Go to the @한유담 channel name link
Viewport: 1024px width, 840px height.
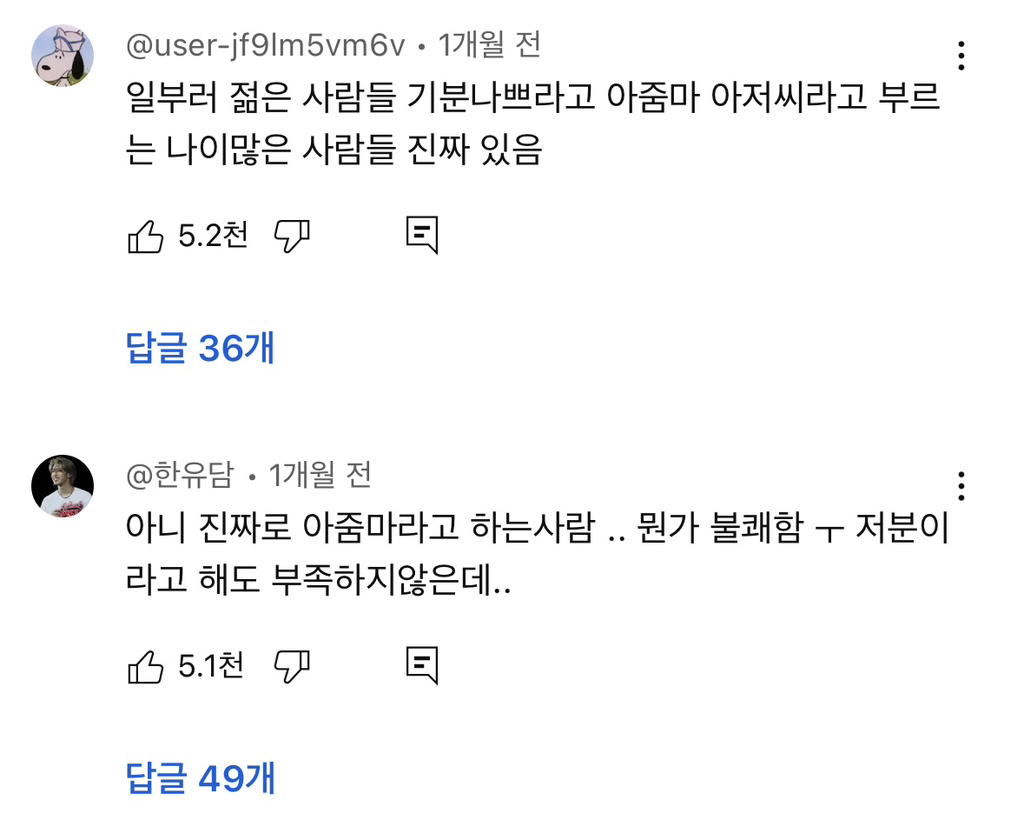[x=179, y=475]
